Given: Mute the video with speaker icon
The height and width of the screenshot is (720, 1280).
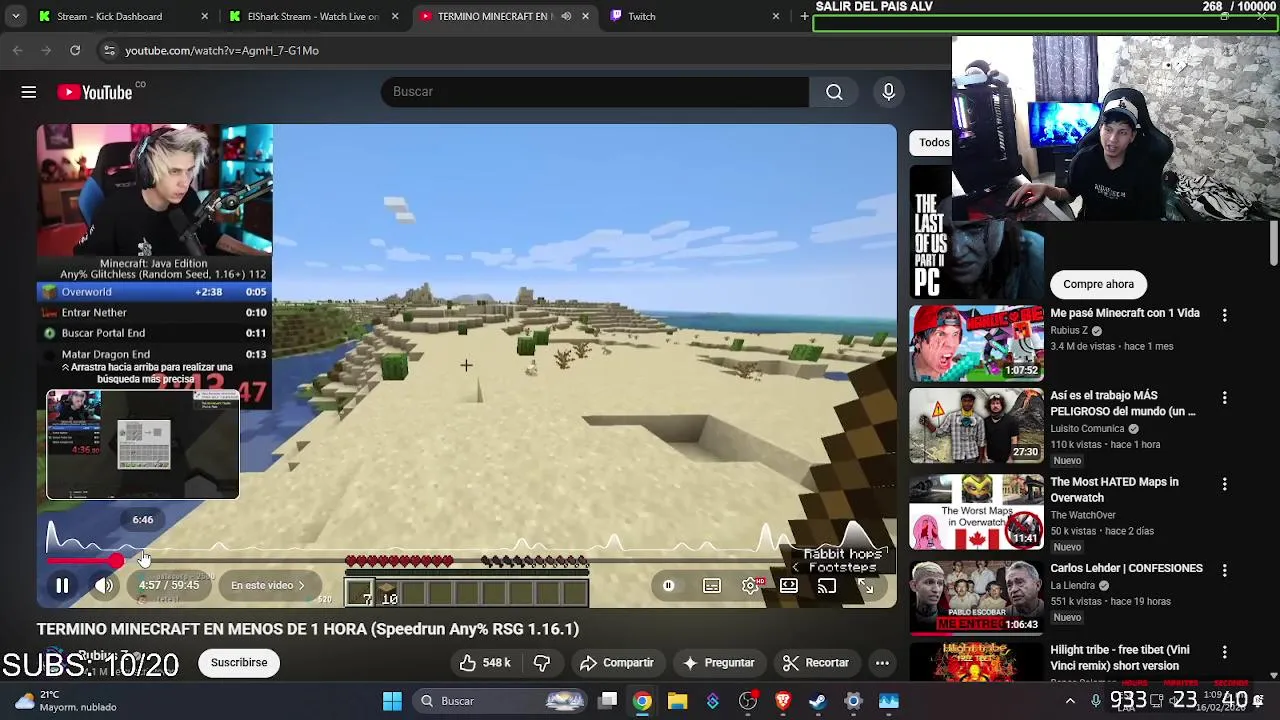Looking at the screenshot, I should (104, 586).
